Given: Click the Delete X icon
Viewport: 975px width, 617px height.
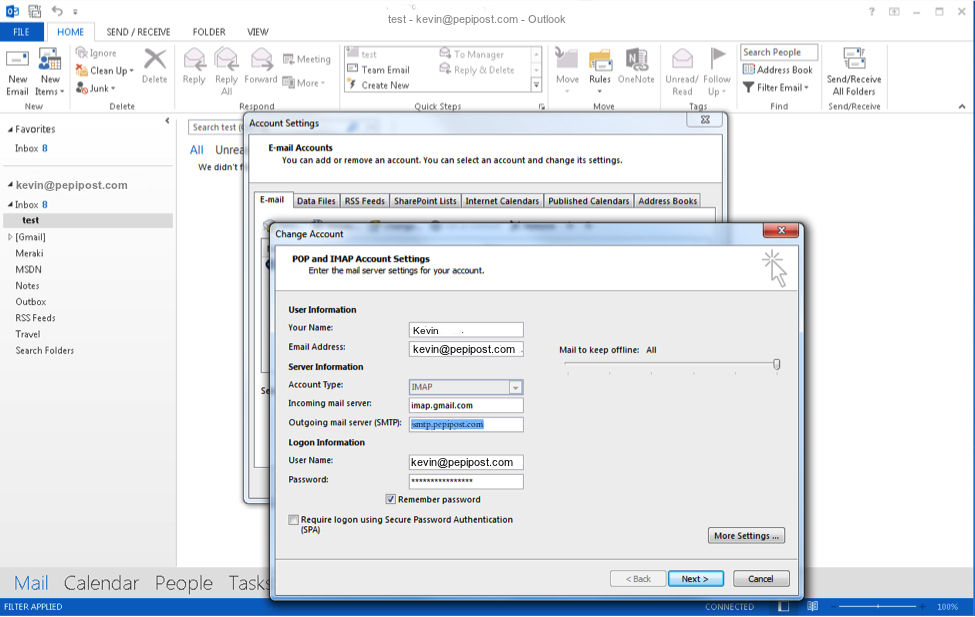Looking at the screenshot, I should pyautogui.click(x=155, y=60).
